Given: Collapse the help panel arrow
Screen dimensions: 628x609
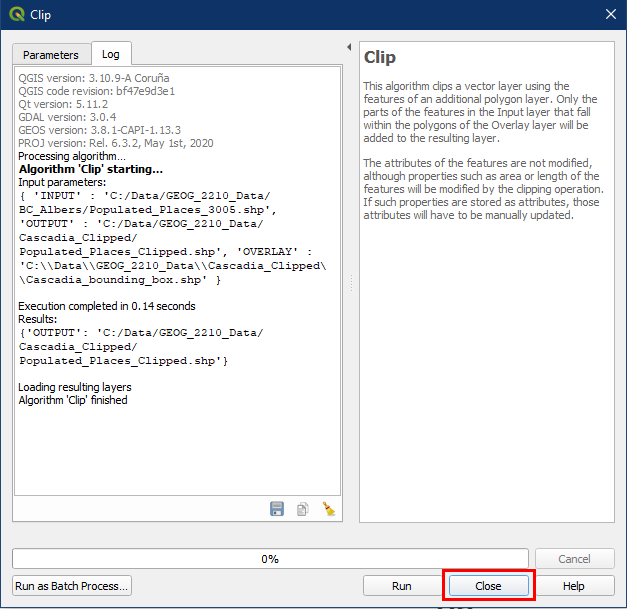Looking at the screenshot, I should point(348,47).
